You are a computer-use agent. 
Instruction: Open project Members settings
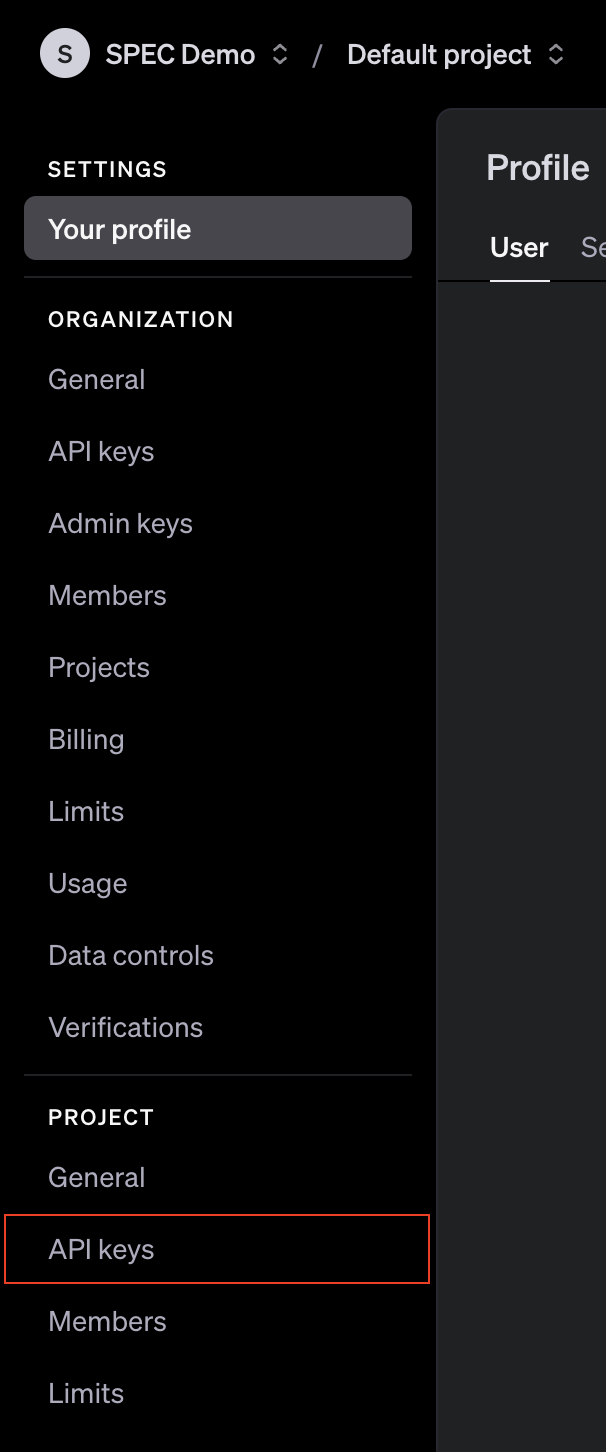tap(107, 1321)
